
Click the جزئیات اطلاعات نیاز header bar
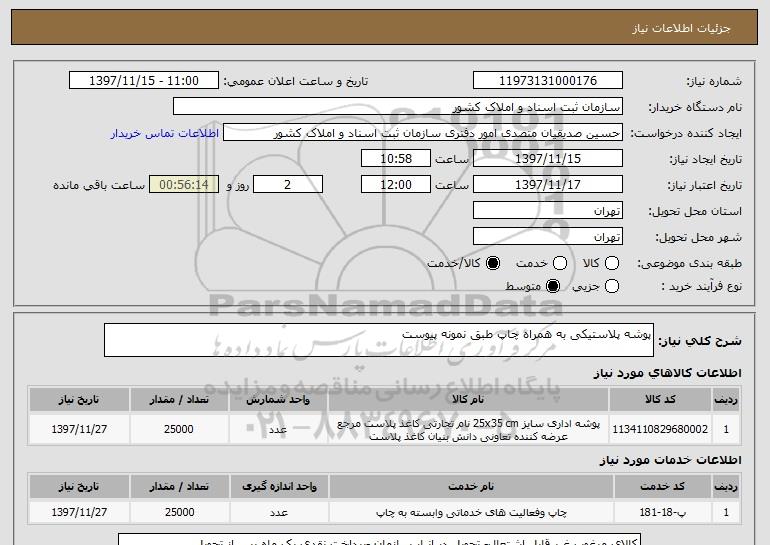pos(385,28)
